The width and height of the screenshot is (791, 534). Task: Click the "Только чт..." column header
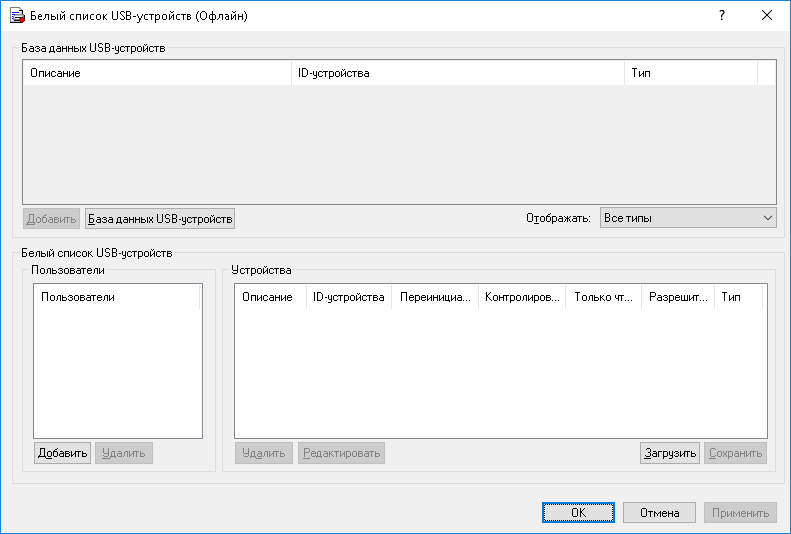click(x=603, y=297)
